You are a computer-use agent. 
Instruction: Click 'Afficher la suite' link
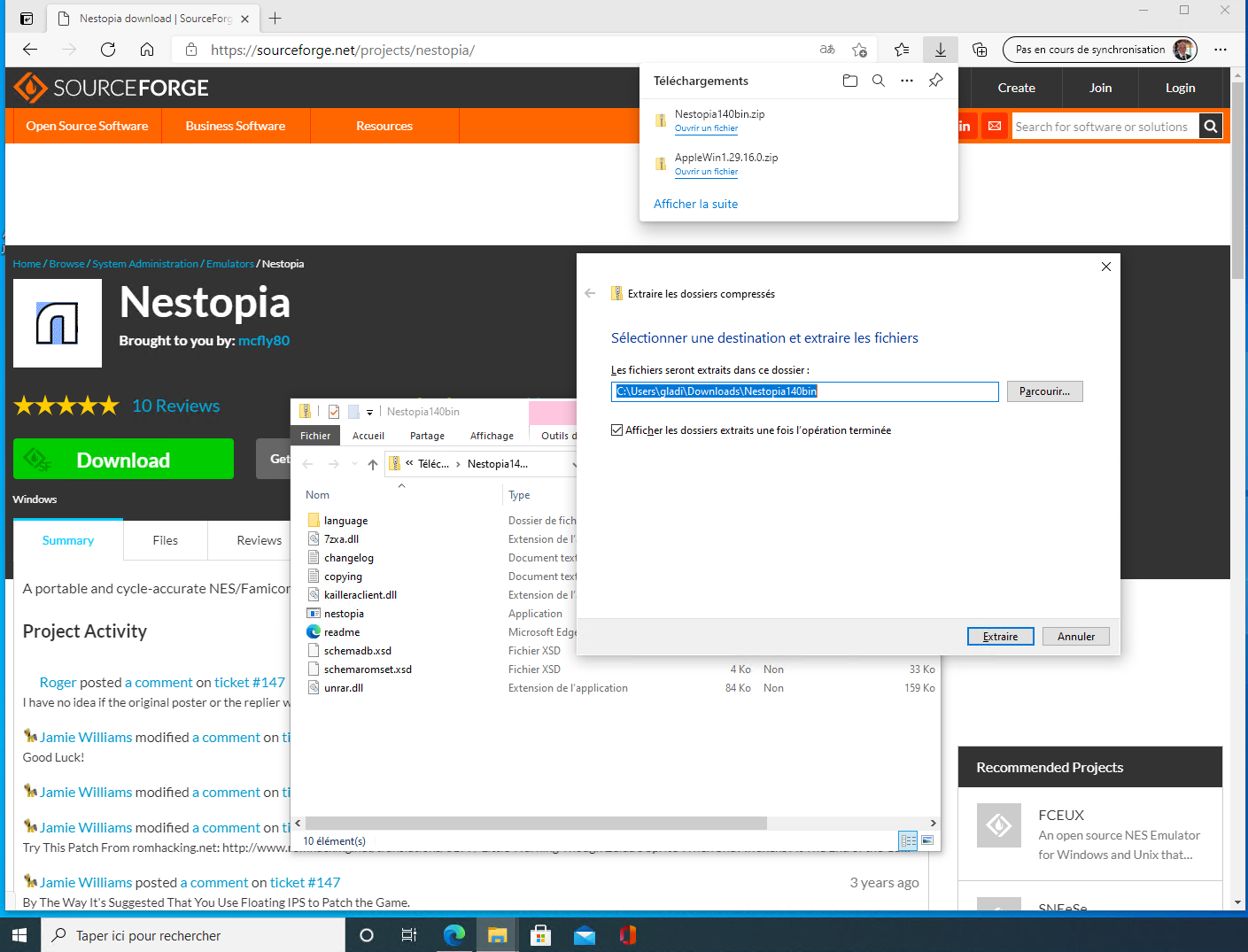(695, 204)
